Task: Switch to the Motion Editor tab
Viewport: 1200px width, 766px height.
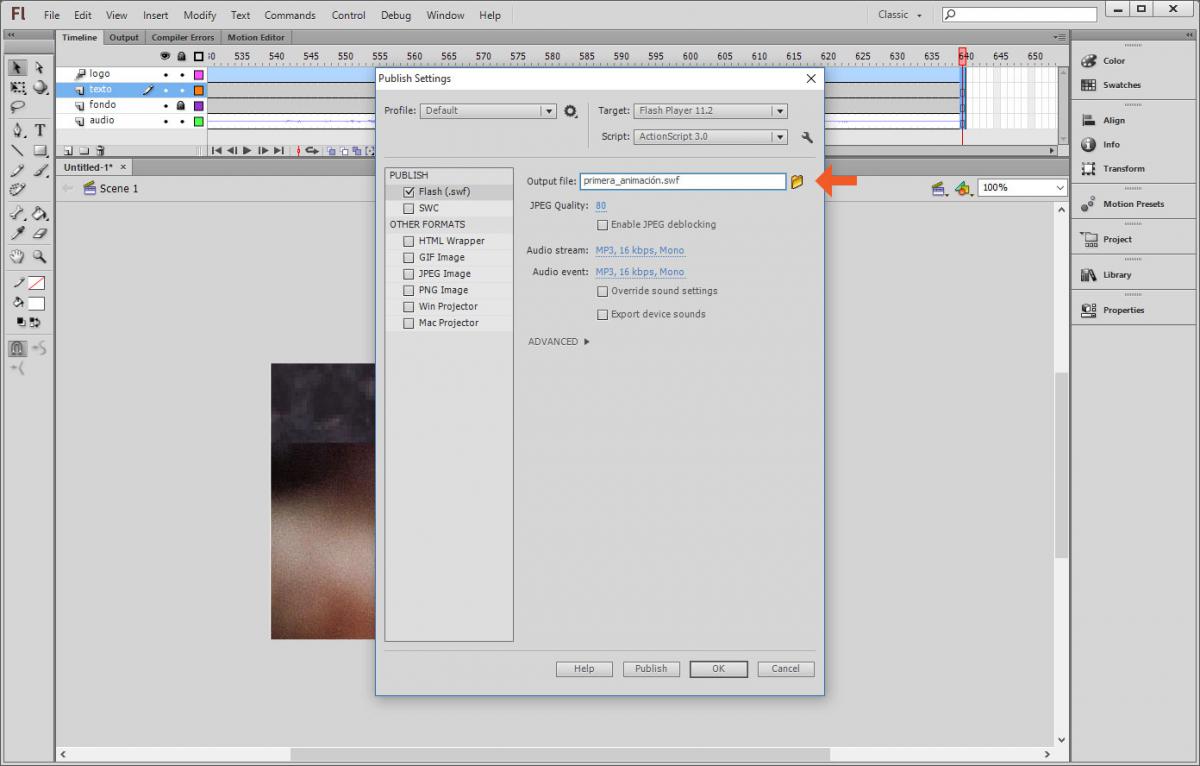Action: coord(256,38)
